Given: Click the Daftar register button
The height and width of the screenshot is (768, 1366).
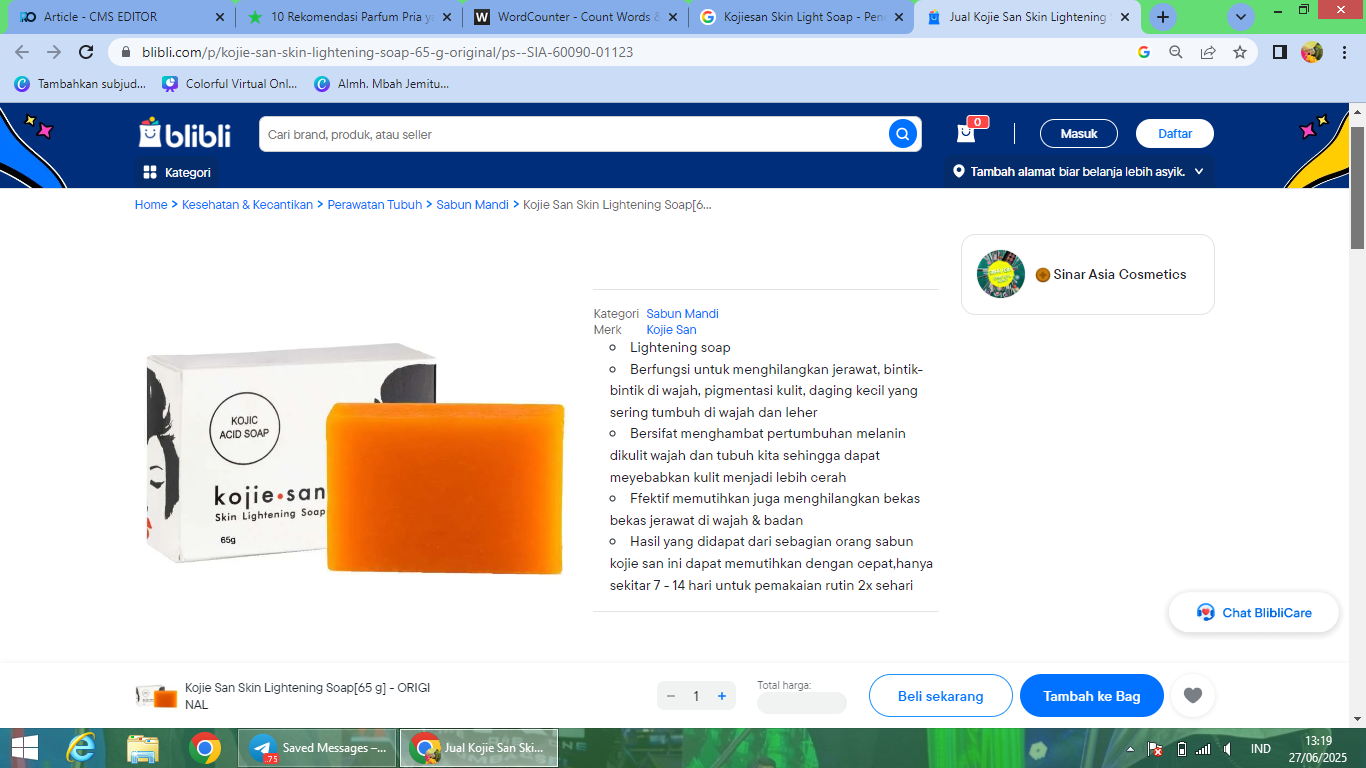Looking at the screenshot, I should pos(1175,133).
